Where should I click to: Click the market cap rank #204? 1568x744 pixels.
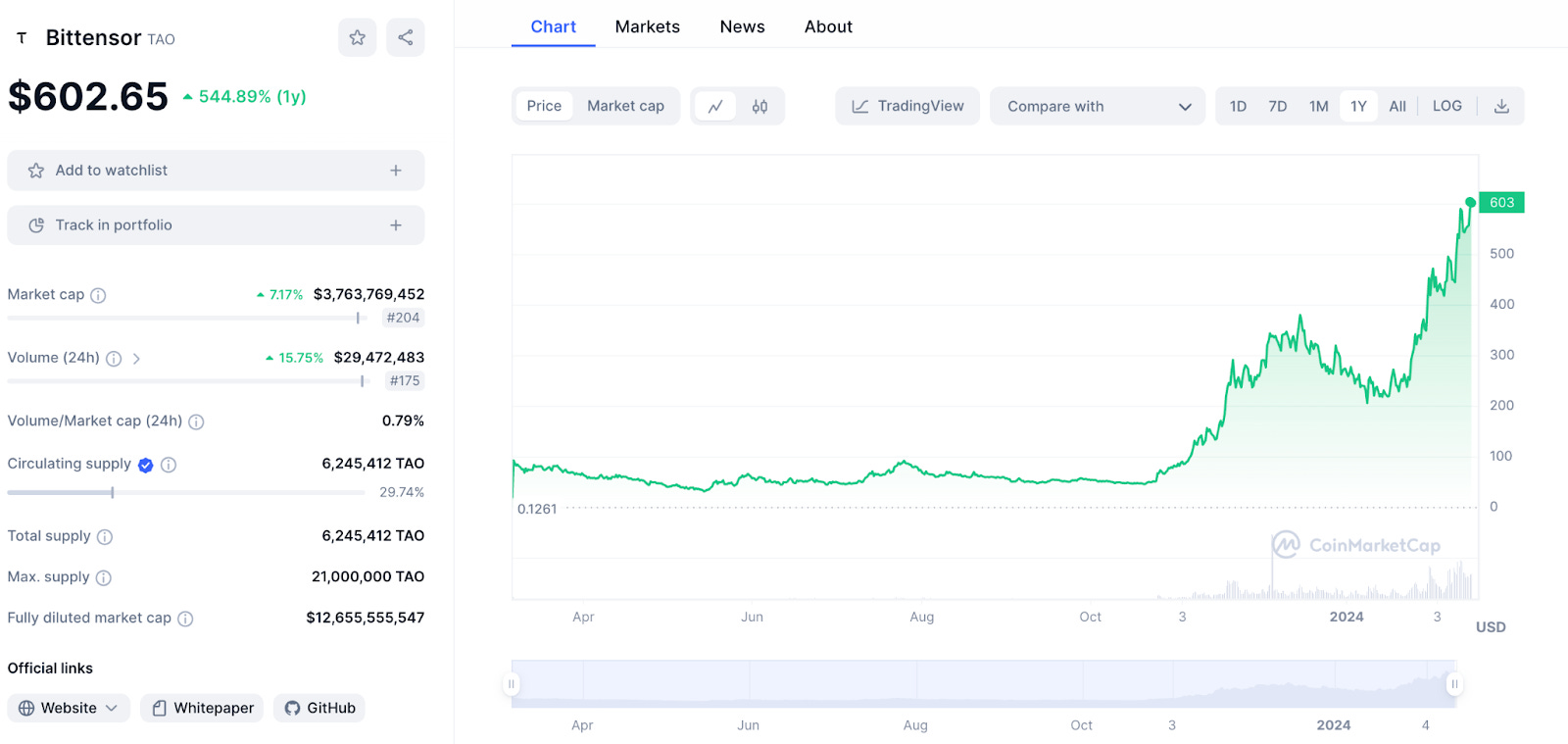[403, 318]
